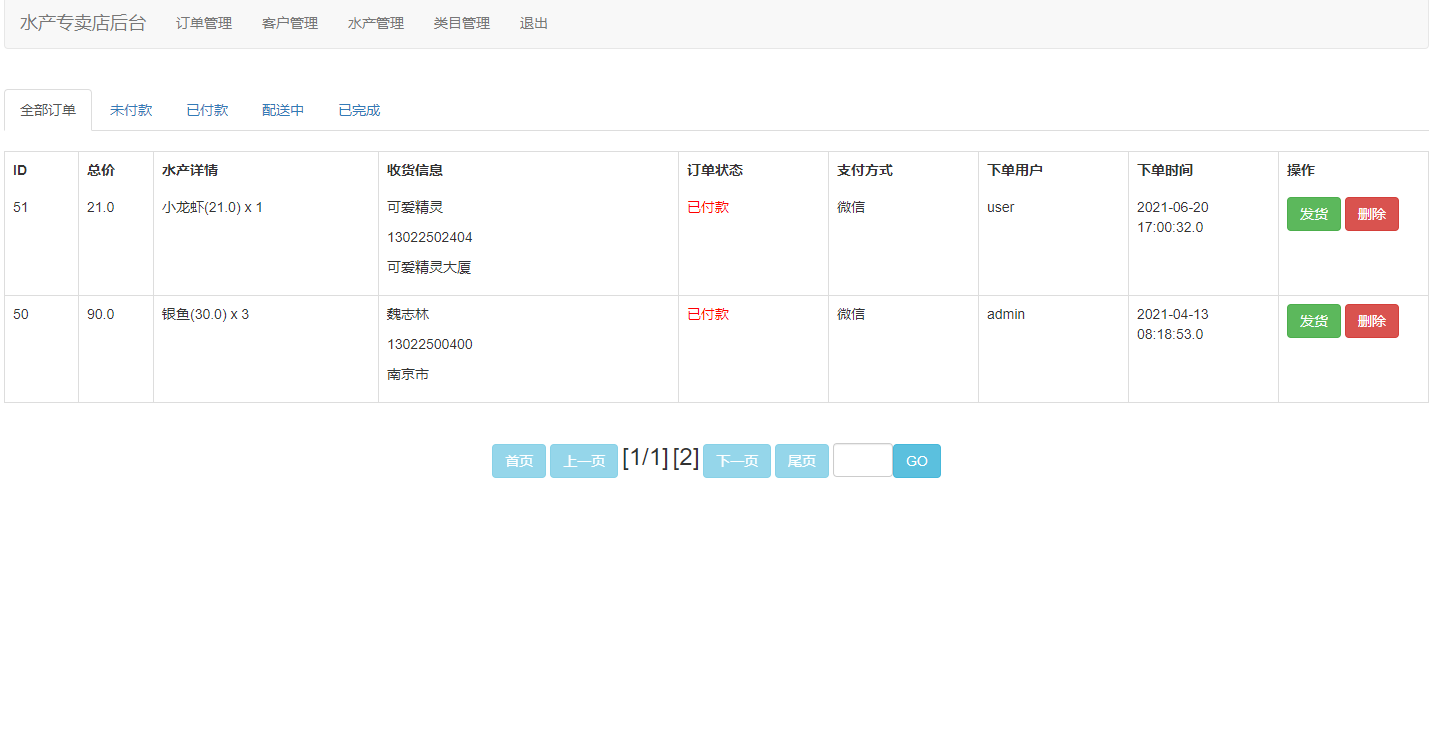Switch to the 配送中 tab
Screen dimensions: 1429x737
tap(282, 110)
